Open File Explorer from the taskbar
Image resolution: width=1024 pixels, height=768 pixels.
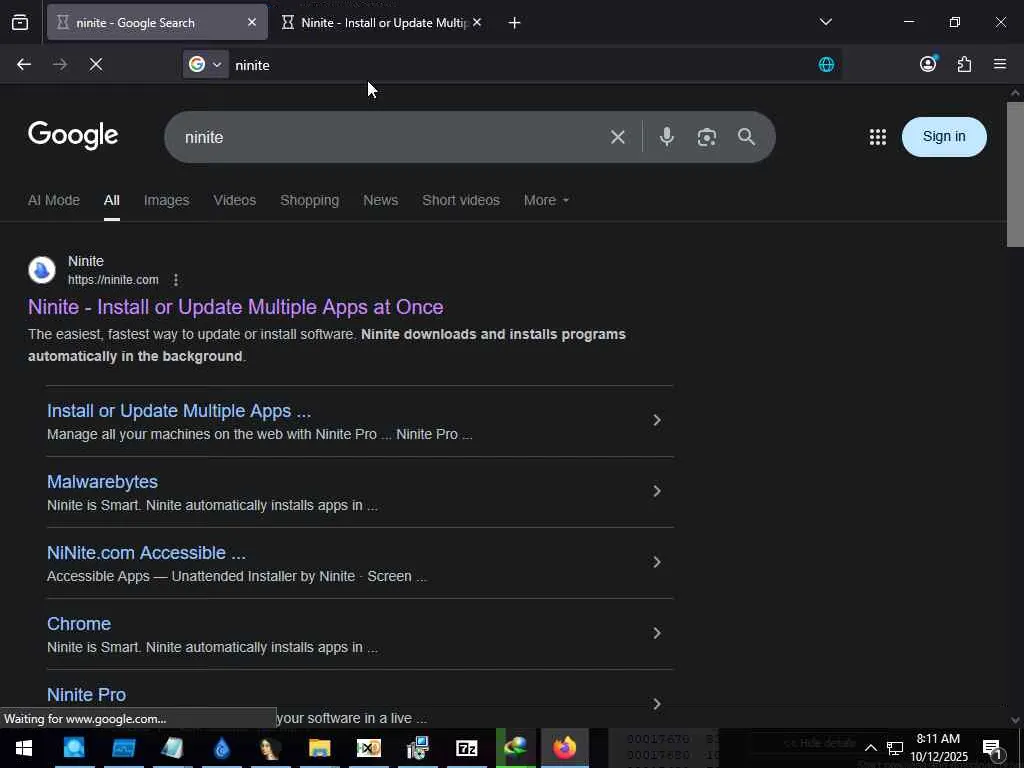click(x=319, y=748)
